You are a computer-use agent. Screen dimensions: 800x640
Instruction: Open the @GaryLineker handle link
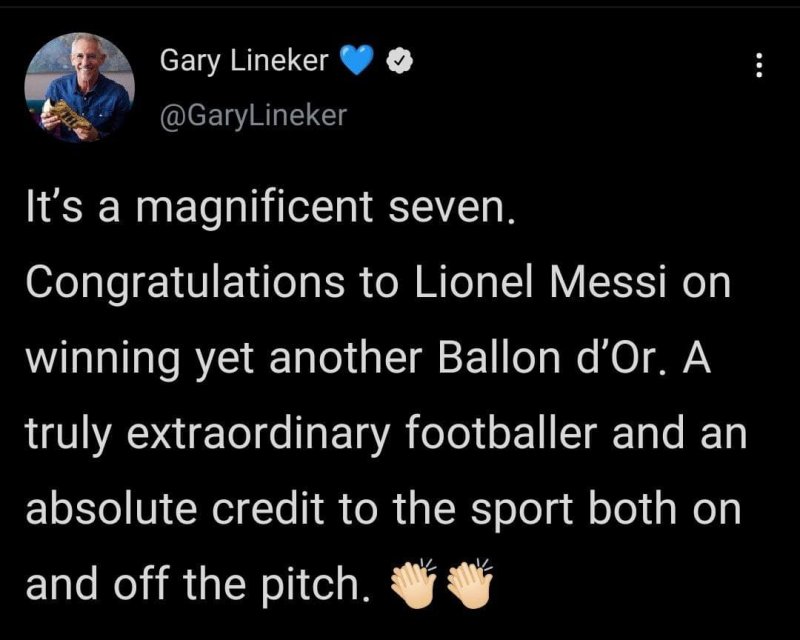pos(253,115)
